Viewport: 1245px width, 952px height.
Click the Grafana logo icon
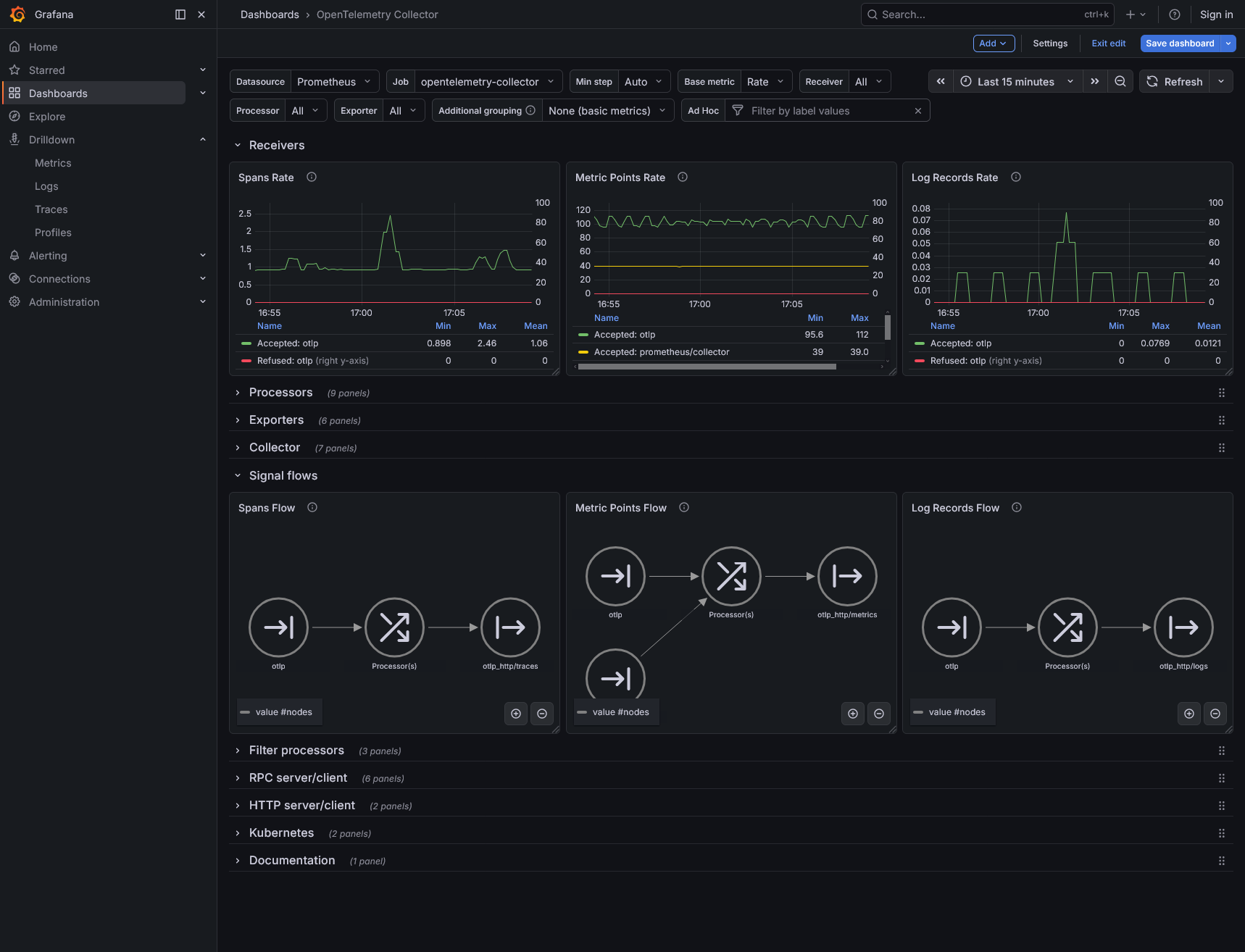pyautogui.click(x=17, y=14)
